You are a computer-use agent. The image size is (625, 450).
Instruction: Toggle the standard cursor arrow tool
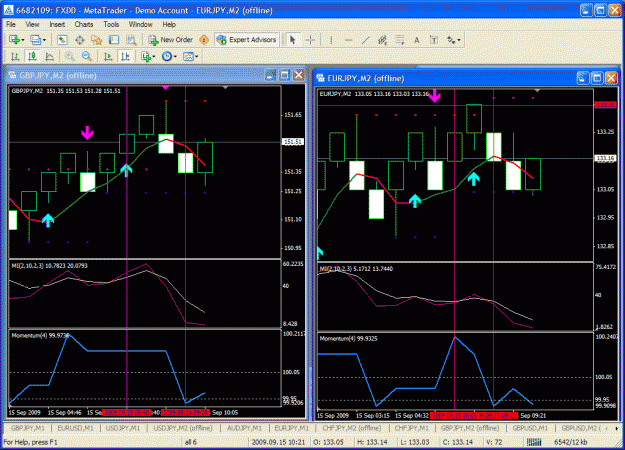[293, 40]
